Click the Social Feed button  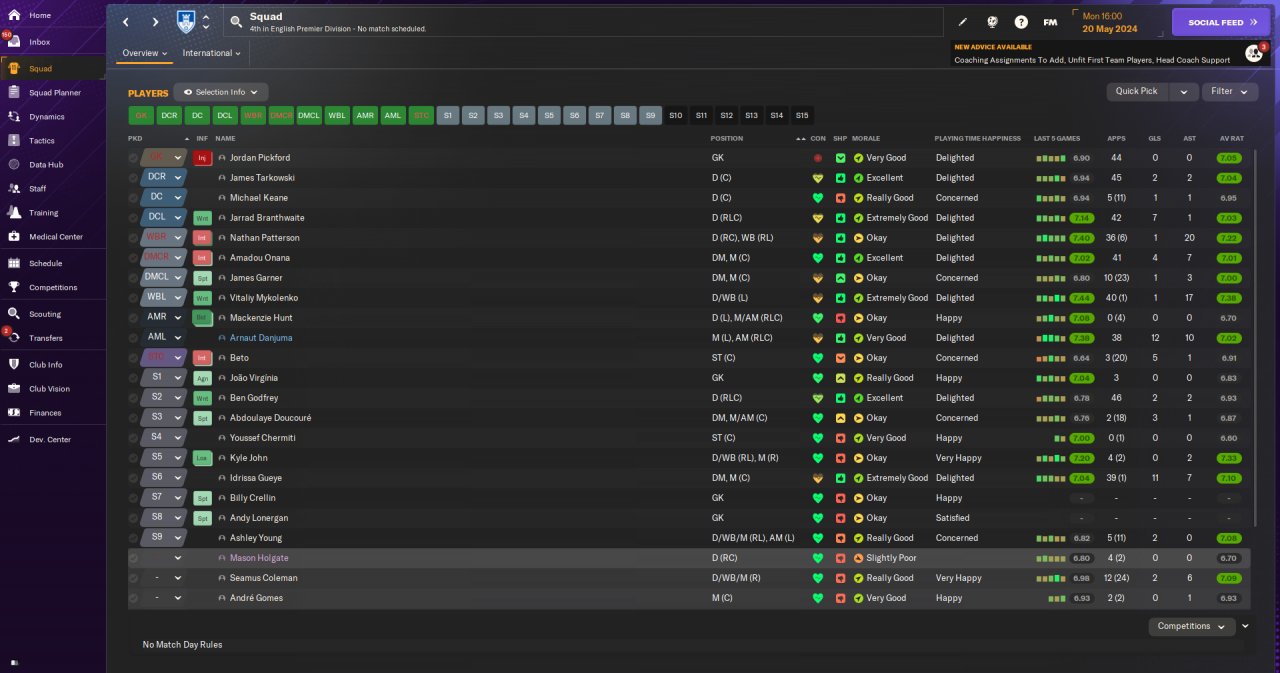pos(1221,22)
